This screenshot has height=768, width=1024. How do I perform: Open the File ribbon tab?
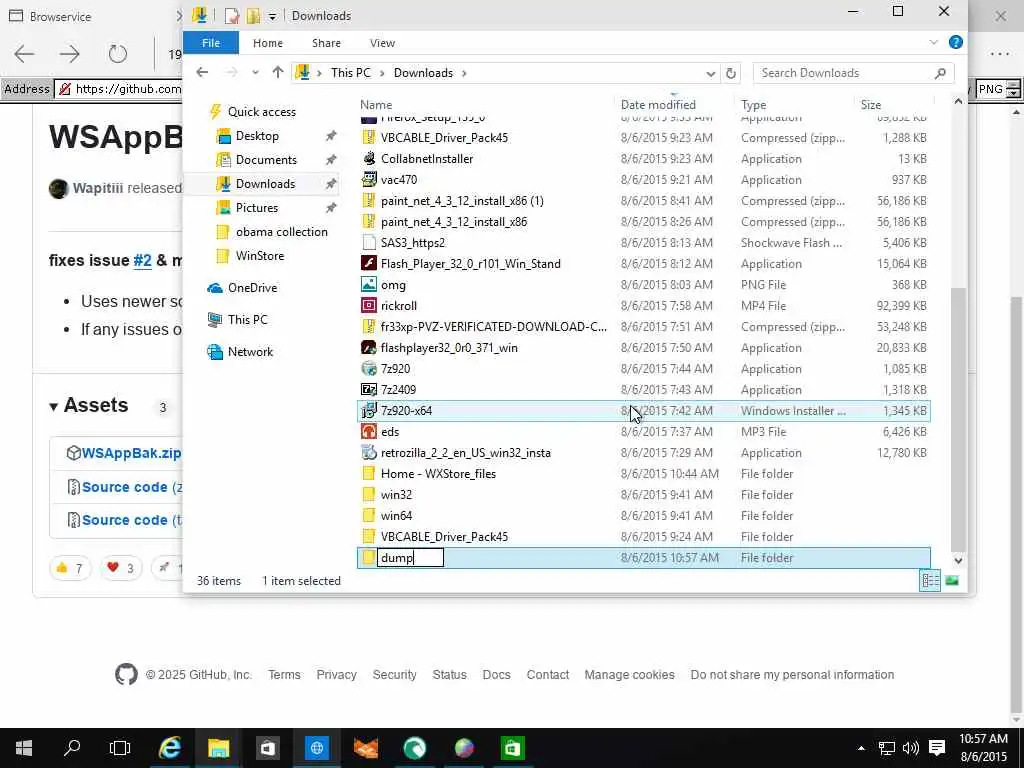pos(210,43)
